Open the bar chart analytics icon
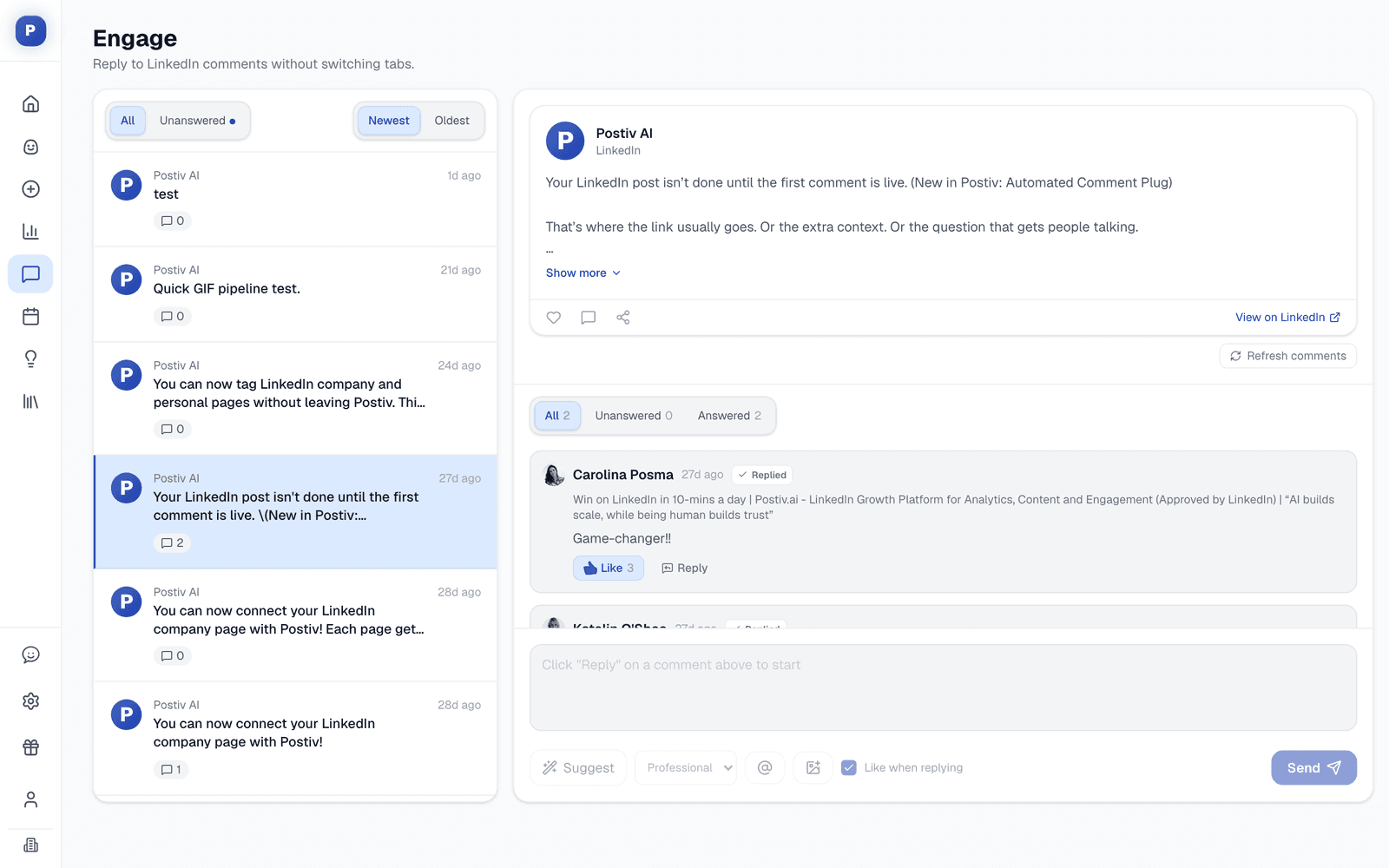The height and width of the screenshot is (868, 1389). [30, 232]
